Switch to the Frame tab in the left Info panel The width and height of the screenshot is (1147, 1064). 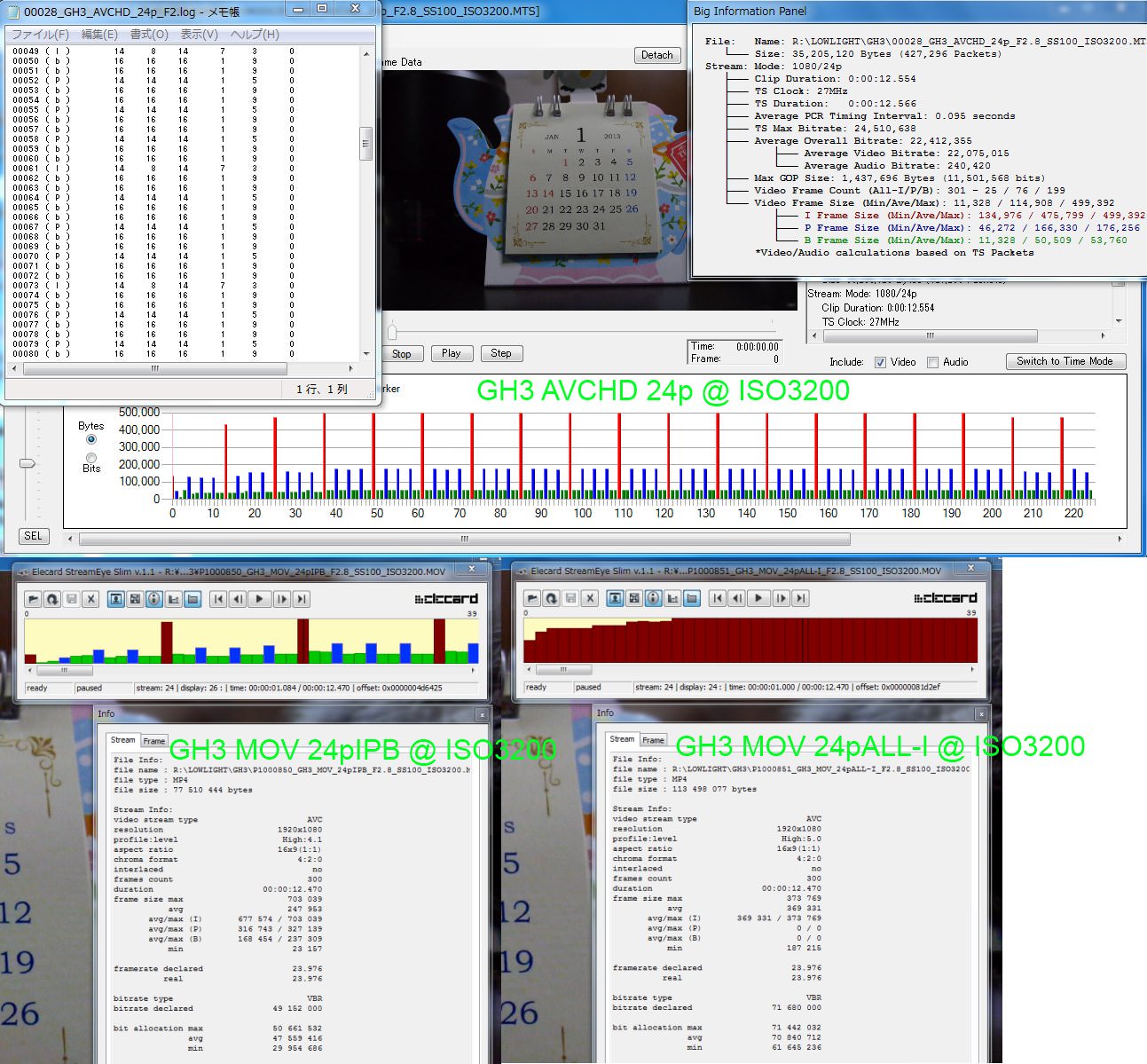(154, 741)
